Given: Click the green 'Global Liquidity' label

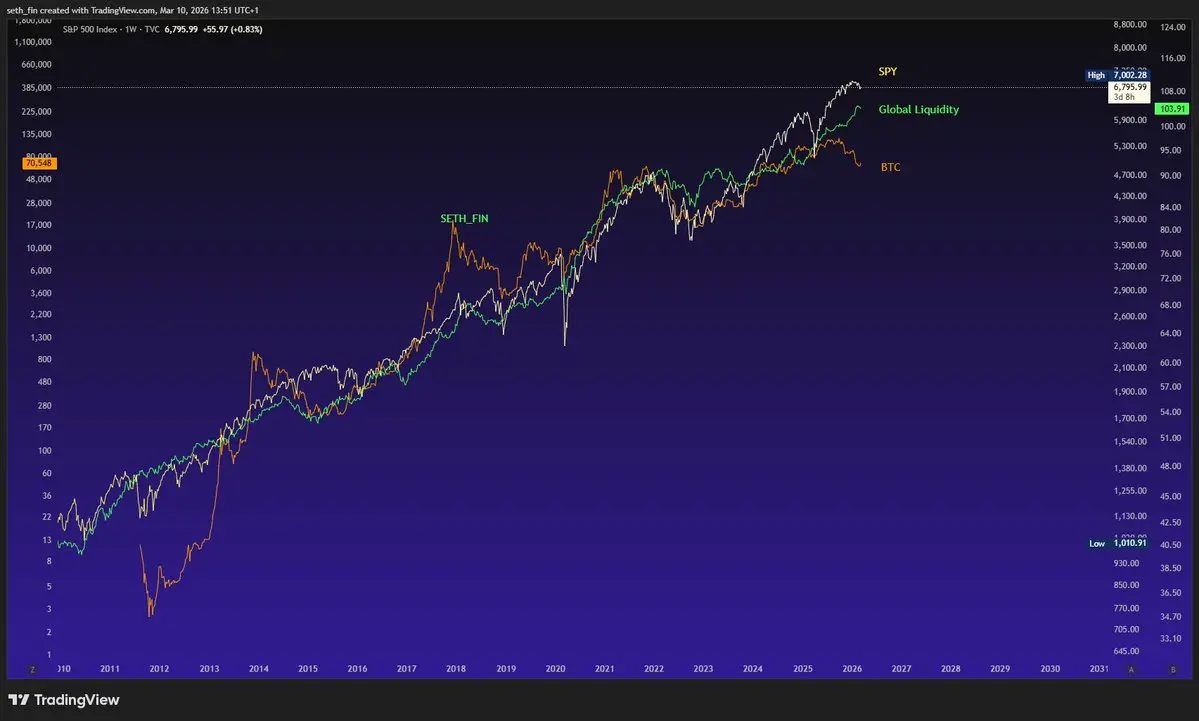Looking at the screenshot, I should 918,109.
